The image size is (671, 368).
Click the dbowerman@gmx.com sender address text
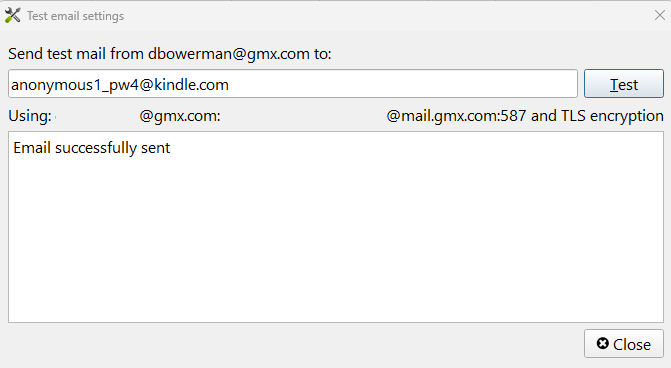[x=229, y=54]
